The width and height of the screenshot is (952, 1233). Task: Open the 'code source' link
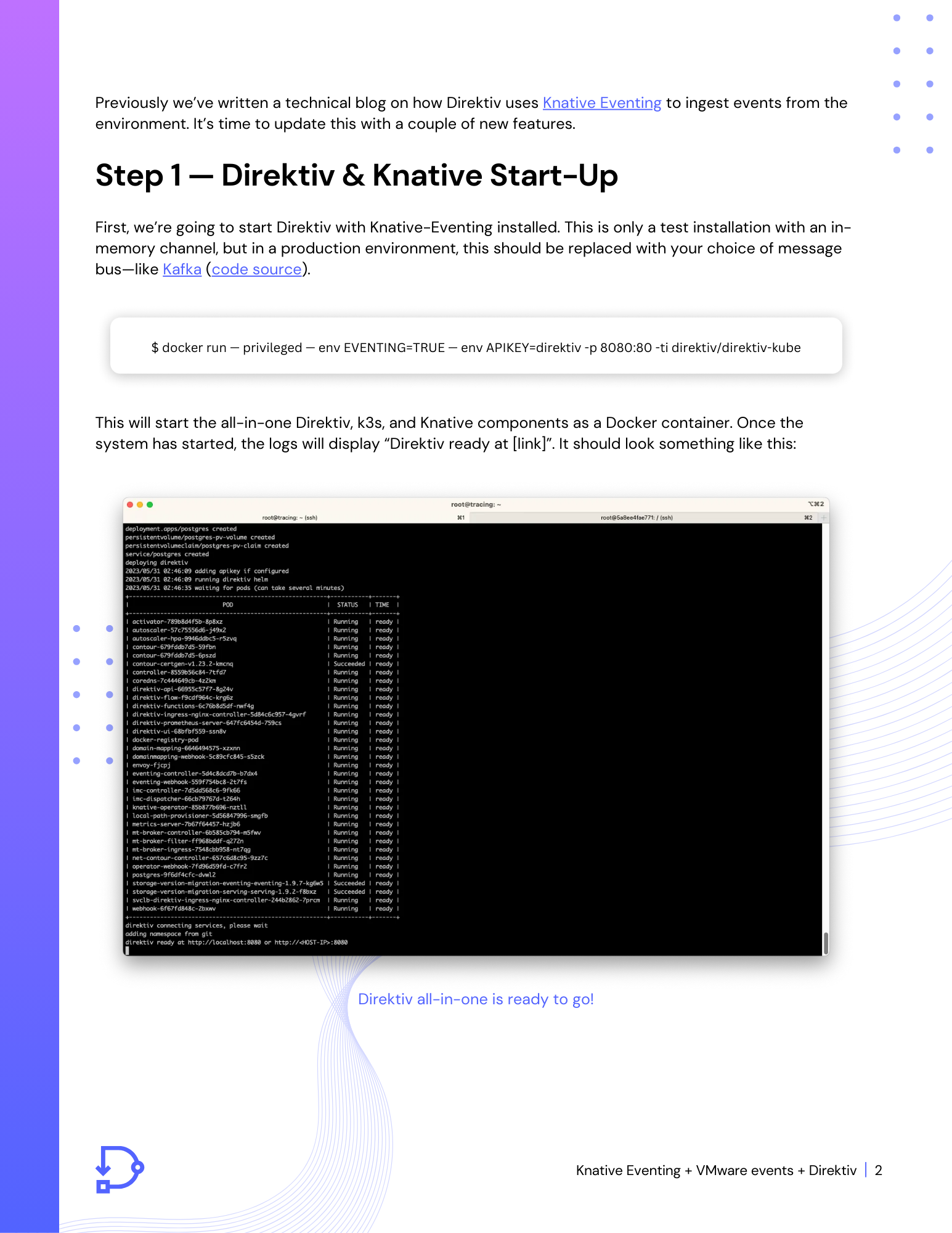pos(257,269)
